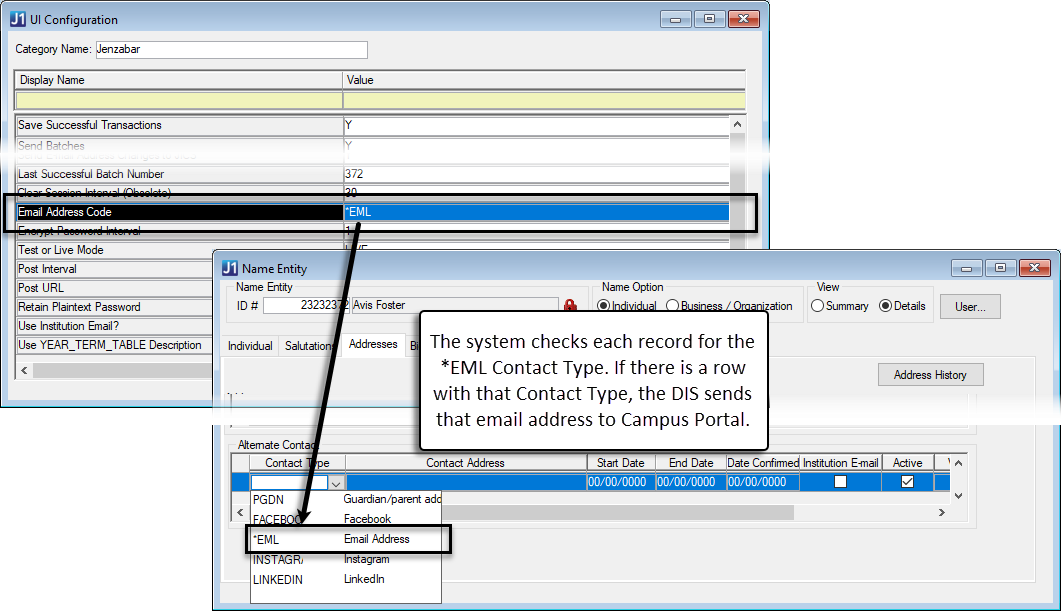This screenshot has height=611, width=1061.
Task: Click the Display Name column header
Action: tap(179, 80)
